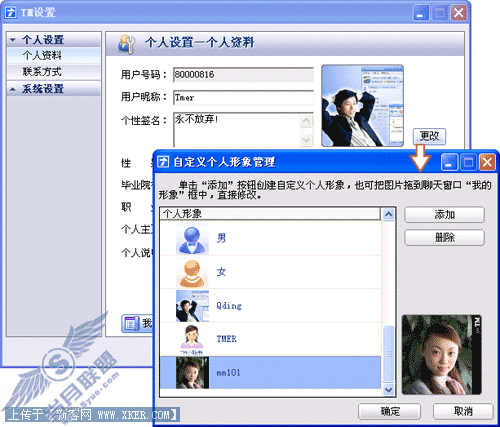Click the signature box scroll-up arrow
The width and height of the screenshot is (500, 427).
tap(306, 121)
